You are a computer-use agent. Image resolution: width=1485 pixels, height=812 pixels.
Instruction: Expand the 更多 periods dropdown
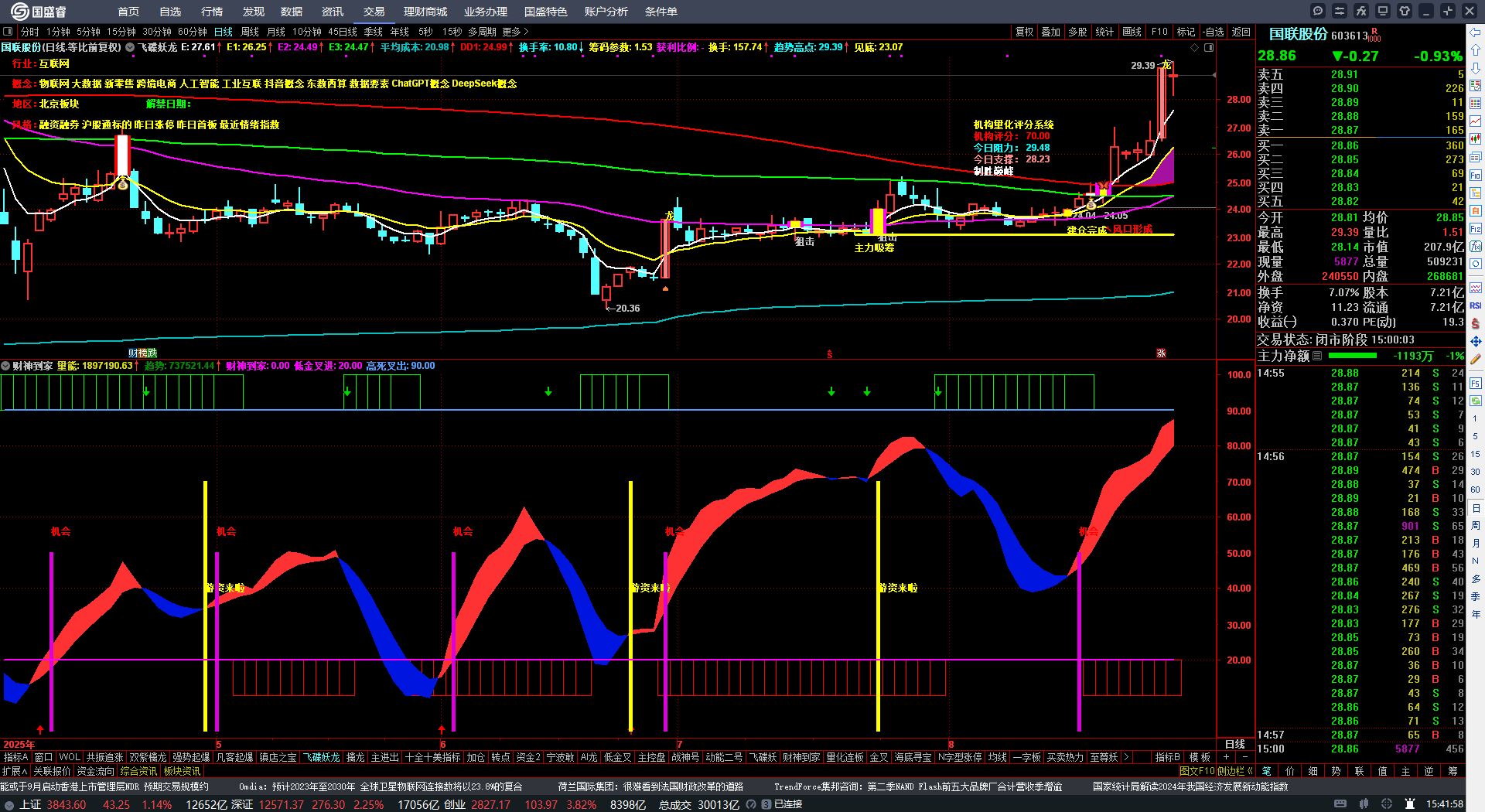click(515, 32)
